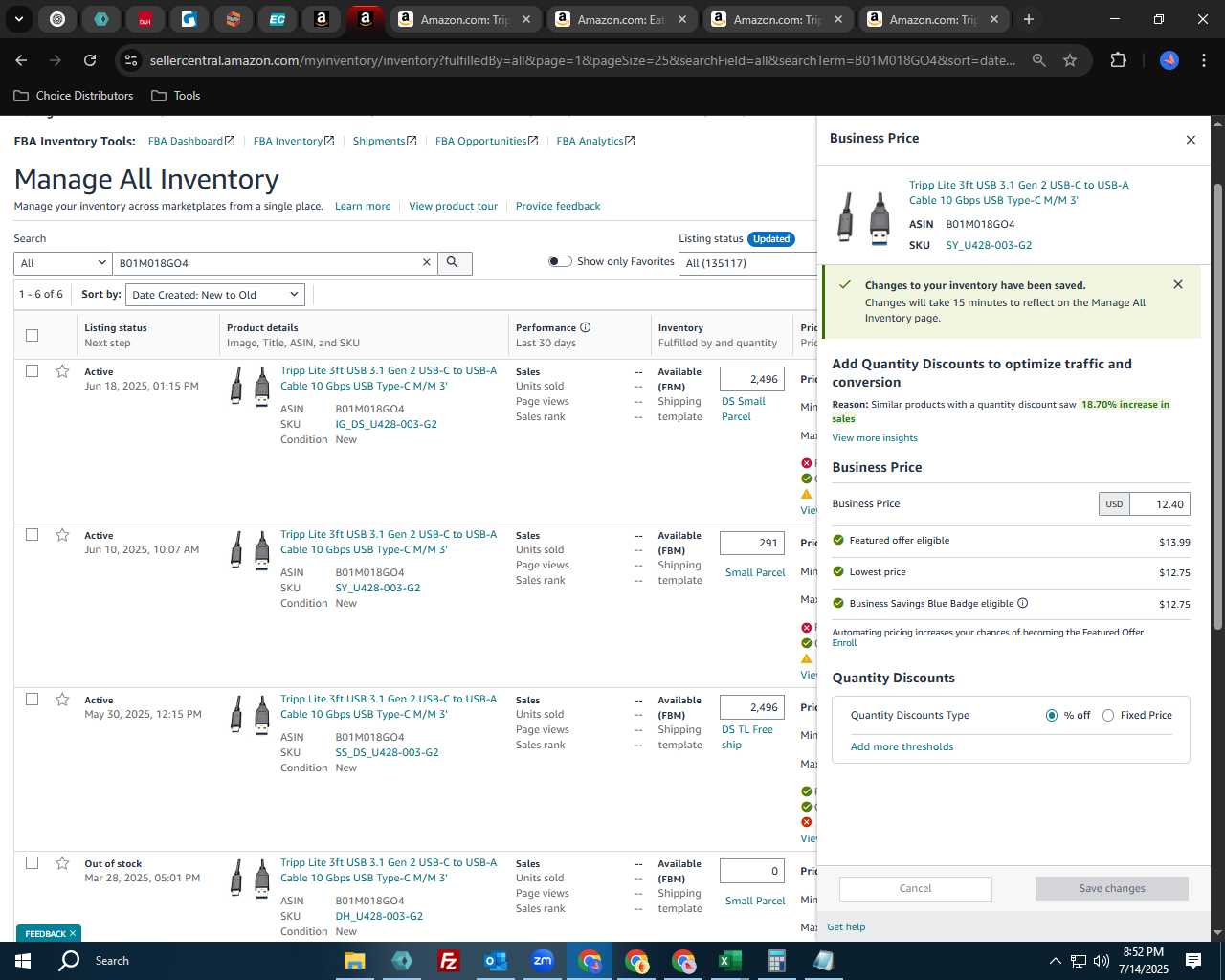This screenshot has width=1225, height=980.
Task: Click the inventory search text field
Action: [266, 263]
